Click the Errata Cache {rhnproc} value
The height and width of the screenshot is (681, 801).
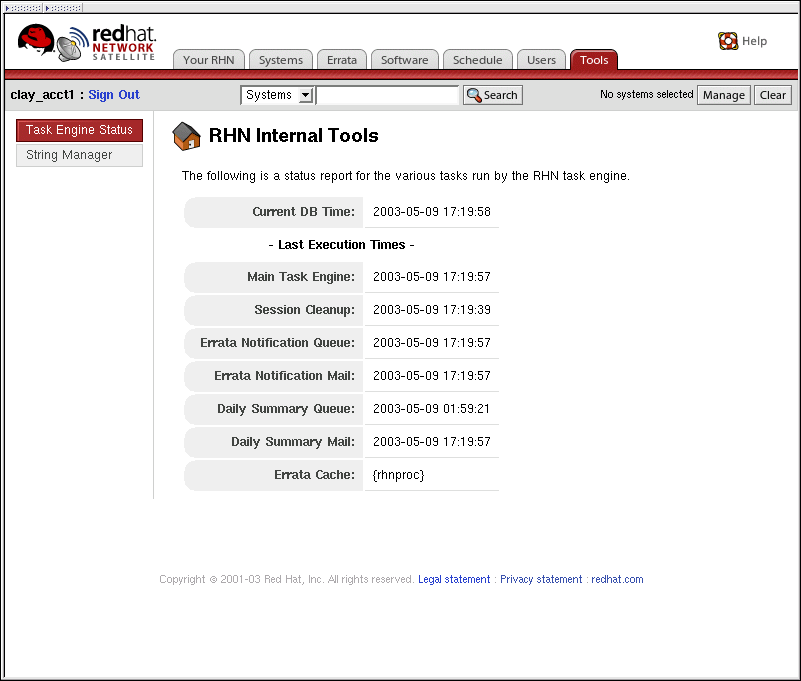click(398, 475)
